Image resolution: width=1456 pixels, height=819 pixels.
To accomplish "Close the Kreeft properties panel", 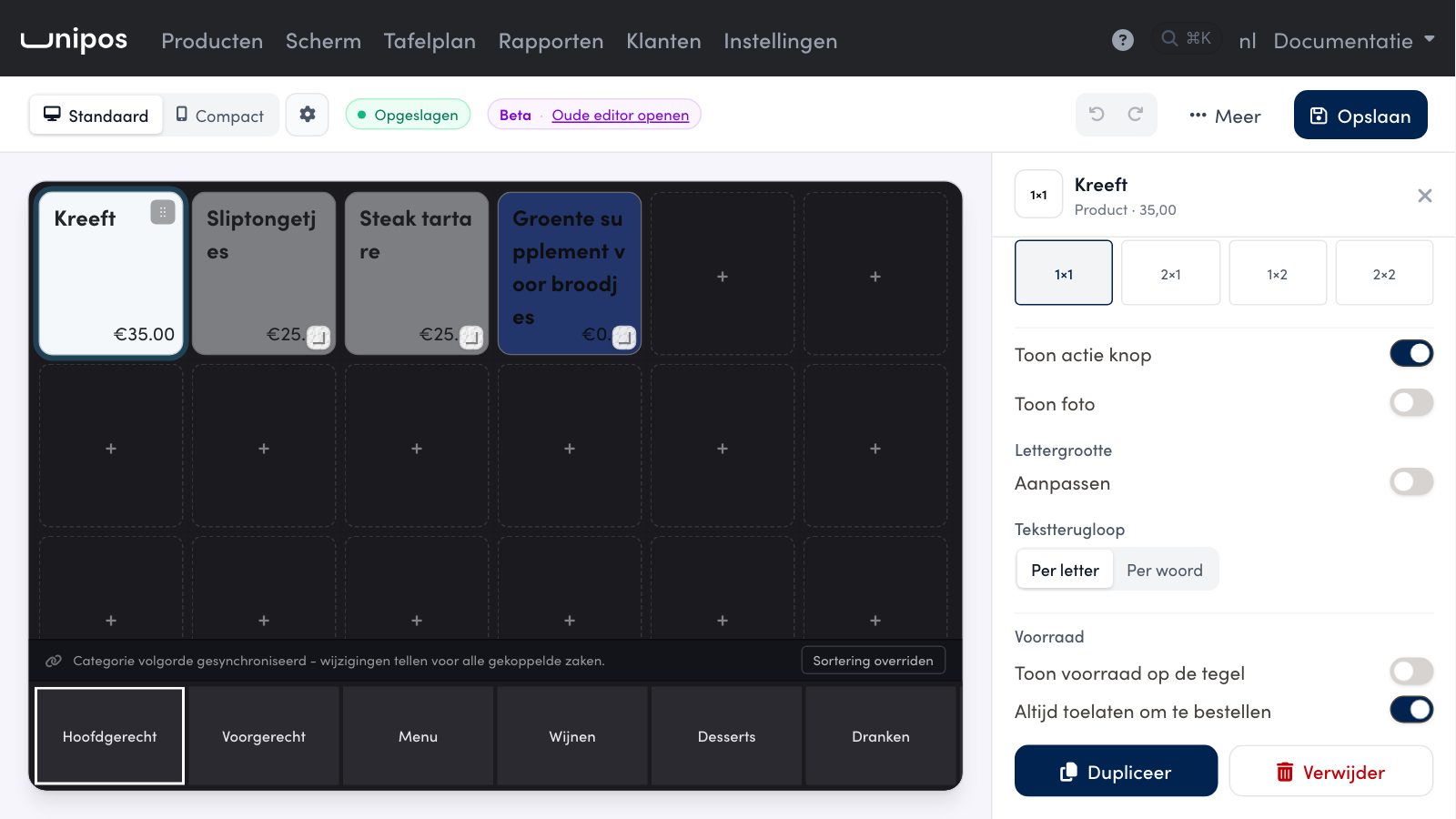I will click(1425, 196).
